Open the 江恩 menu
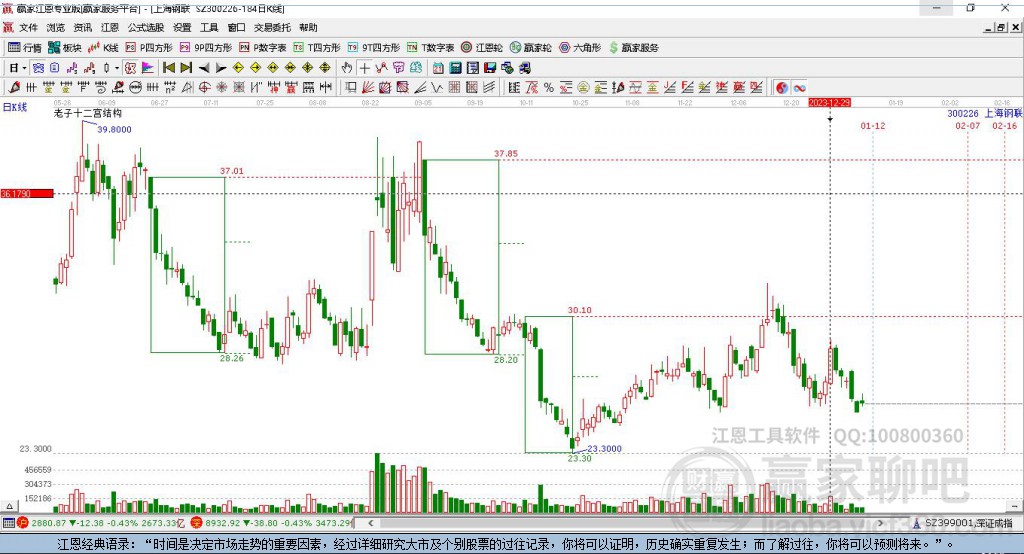The width and height of the screenshot is (1024, 554). 110,27
